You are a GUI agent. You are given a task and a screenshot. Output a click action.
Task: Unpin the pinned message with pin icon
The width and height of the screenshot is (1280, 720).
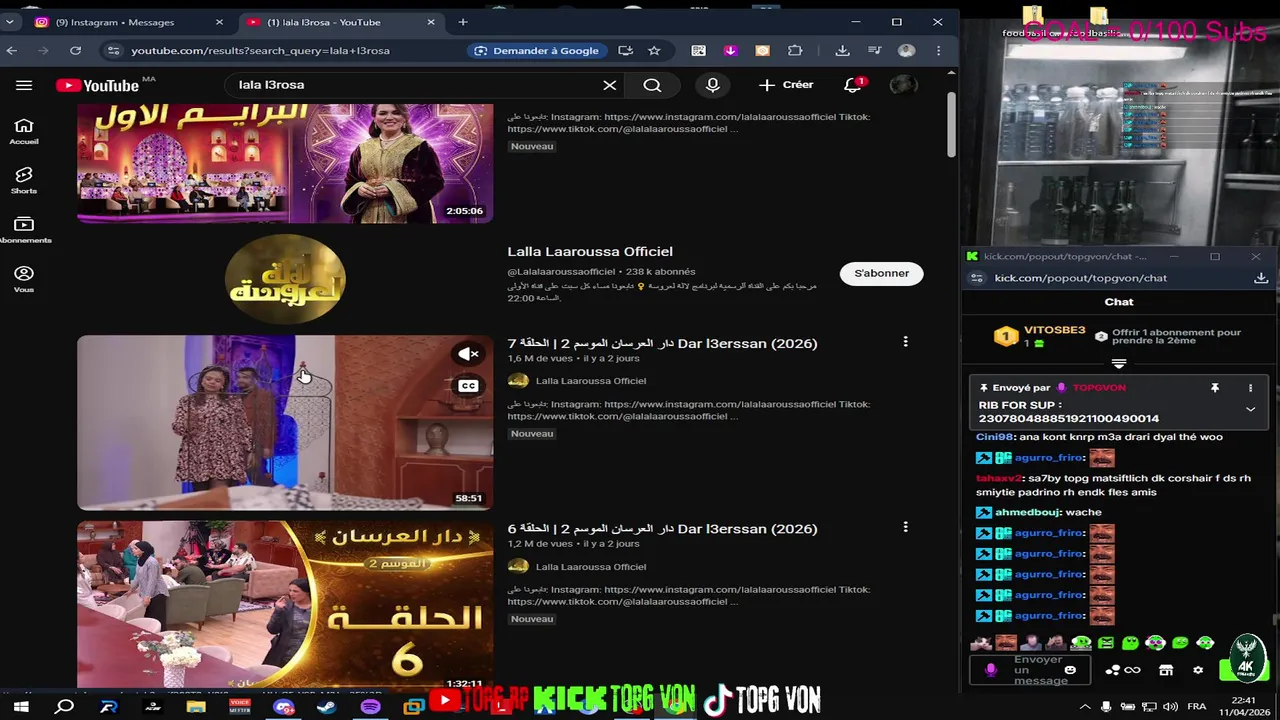(x=1215, y=388)
